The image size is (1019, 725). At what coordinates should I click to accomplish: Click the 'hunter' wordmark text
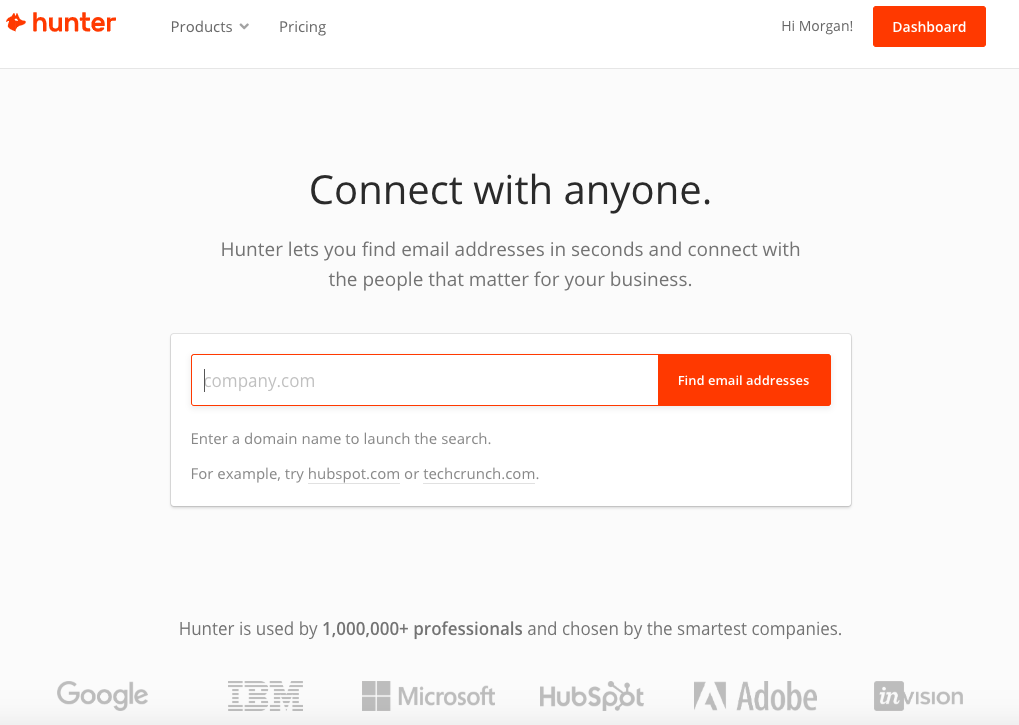point(74,23)
